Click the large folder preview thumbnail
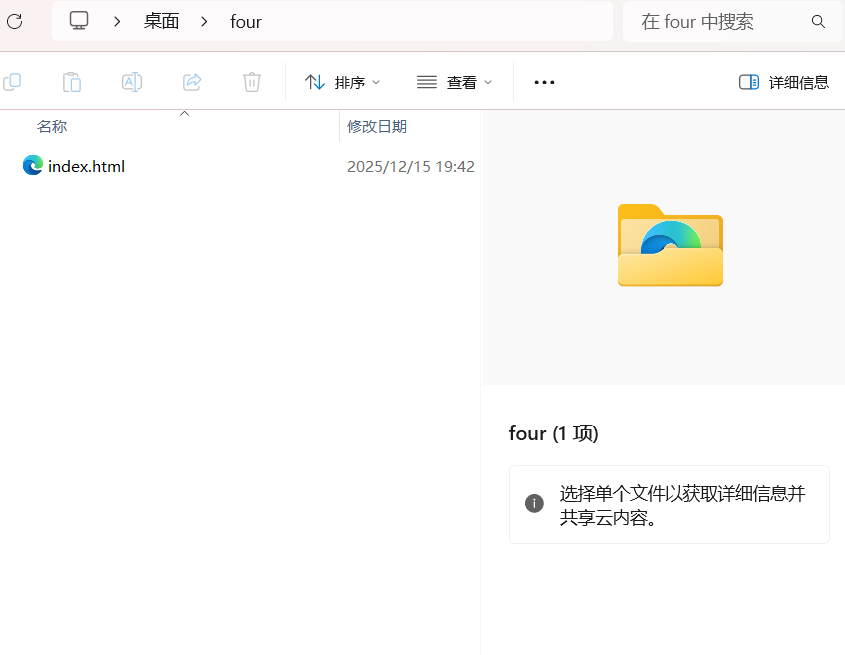The width and height of the screenshot is (845, 655). pos(668,247)
